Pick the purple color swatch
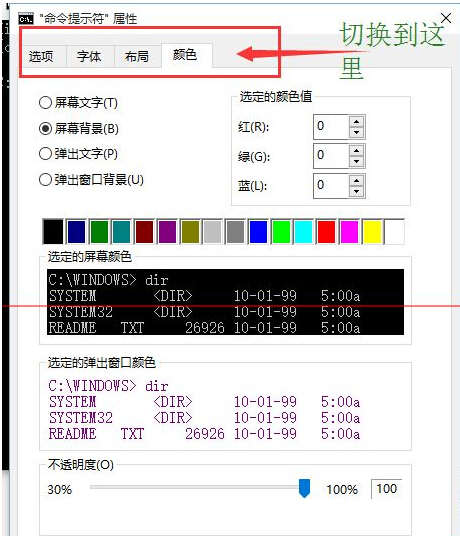 pos(167,232)
